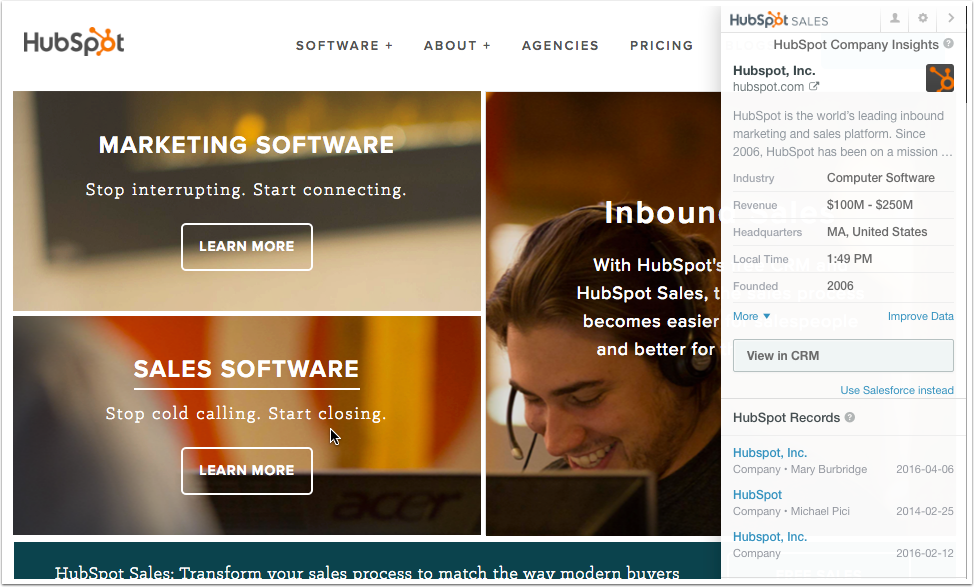This screenshot has width=974, height=587.
Task: Click the Computer Software industry value
Action: [x=881, y=178]
